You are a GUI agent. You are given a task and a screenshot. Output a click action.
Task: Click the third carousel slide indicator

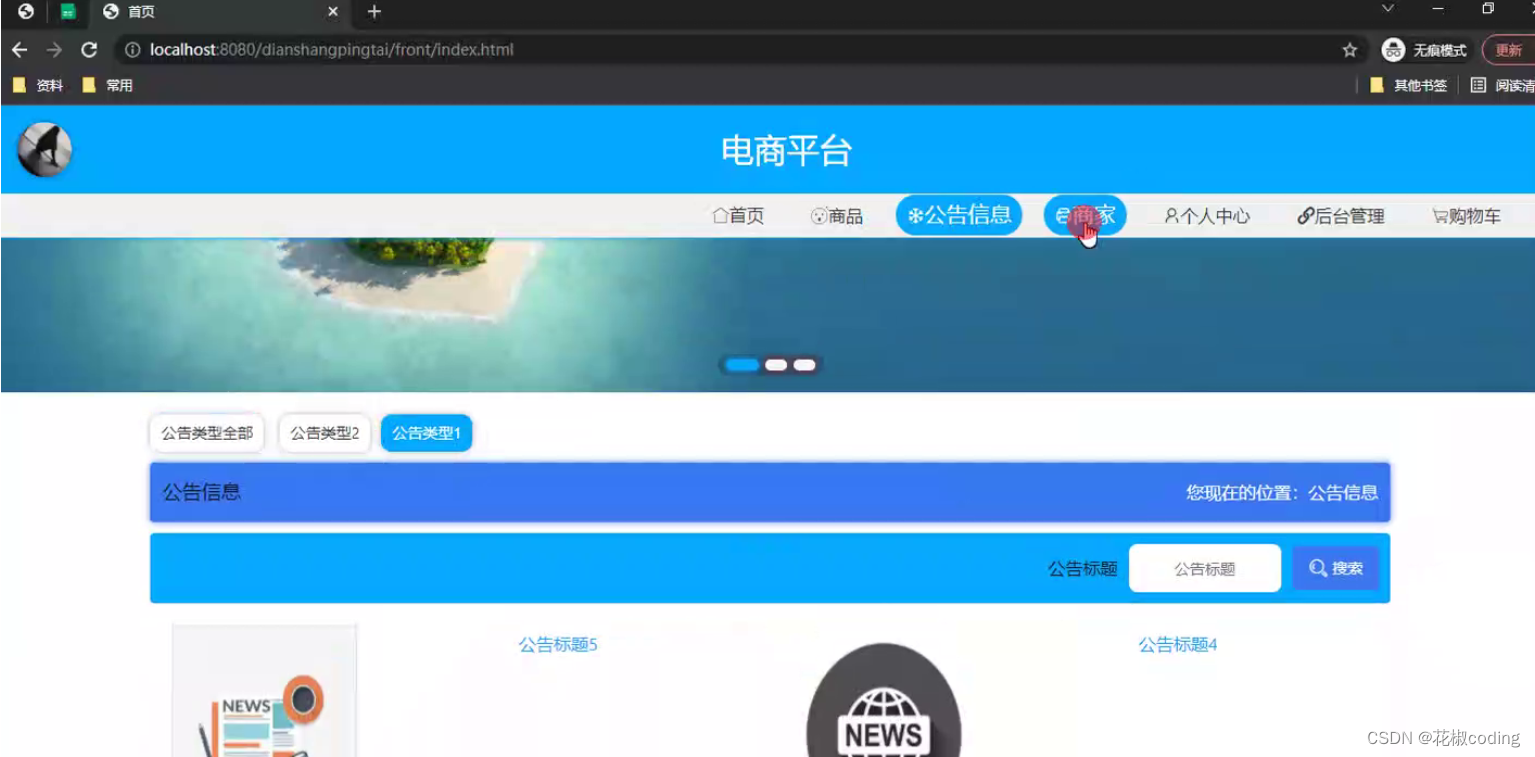pyautogui.click(x=804, y=365)
